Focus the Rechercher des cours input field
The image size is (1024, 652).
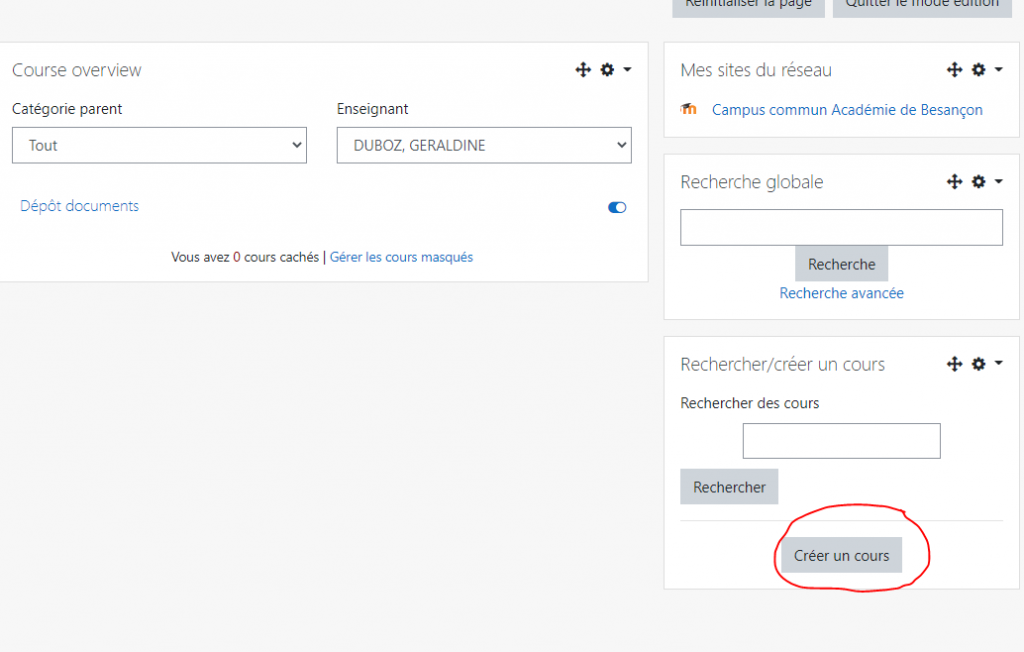click(841, 441)
